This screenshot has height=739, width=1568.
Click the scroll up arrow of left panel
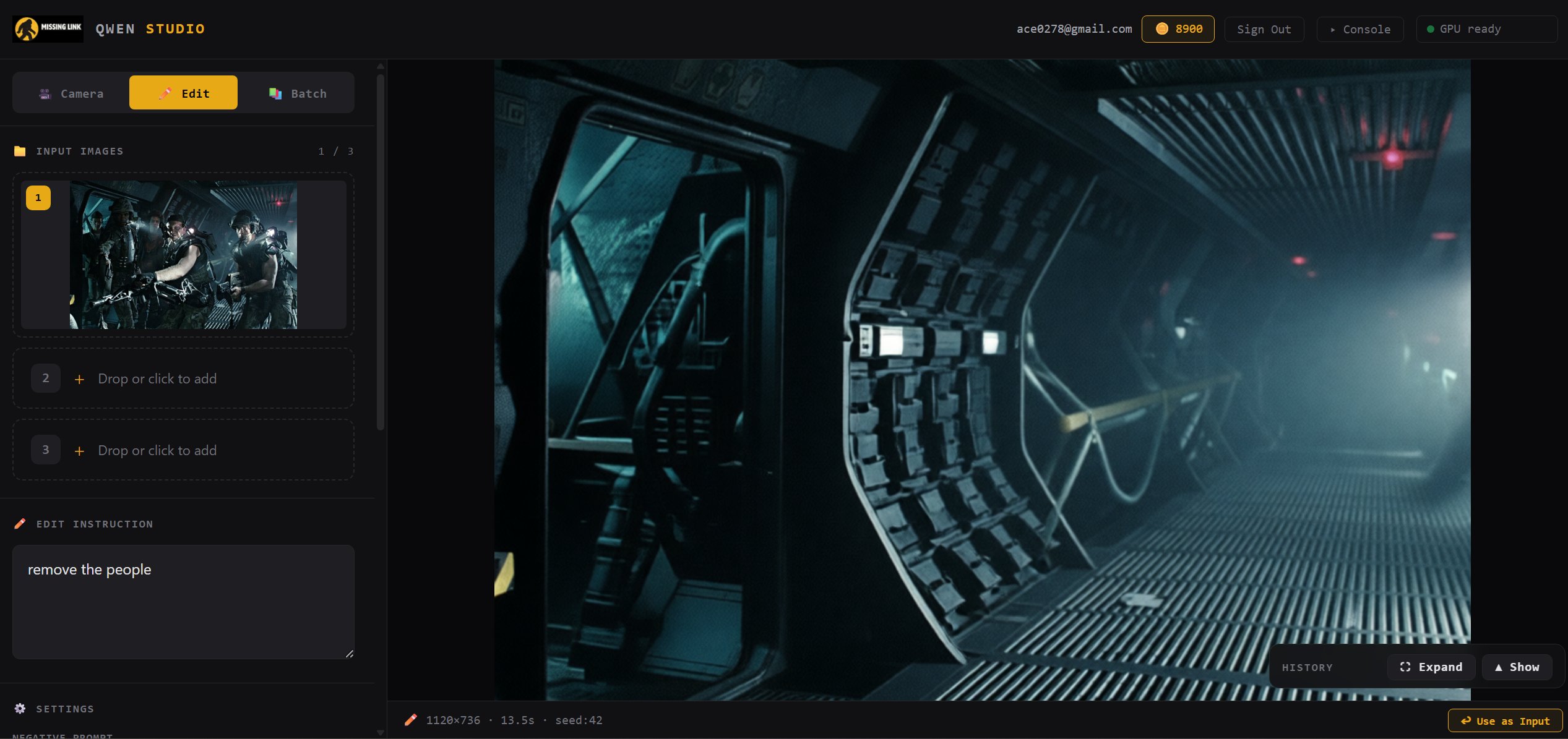point(381,66)
